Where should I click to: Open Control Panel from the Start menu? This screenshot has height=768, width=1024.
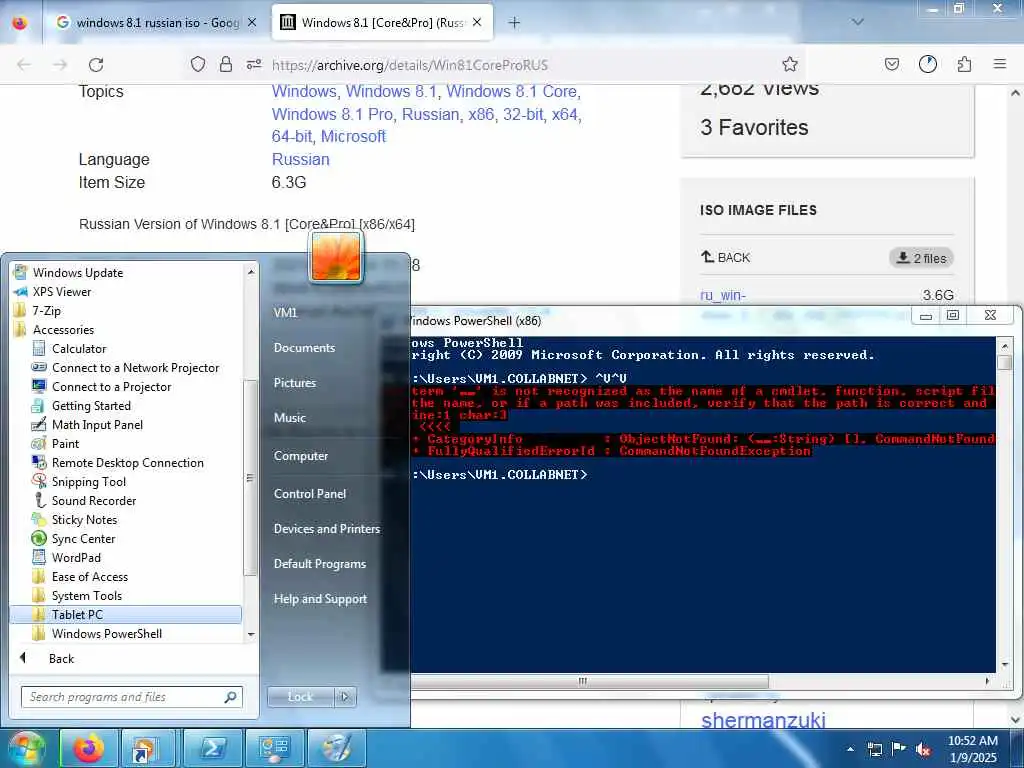[x=310, y=494]
